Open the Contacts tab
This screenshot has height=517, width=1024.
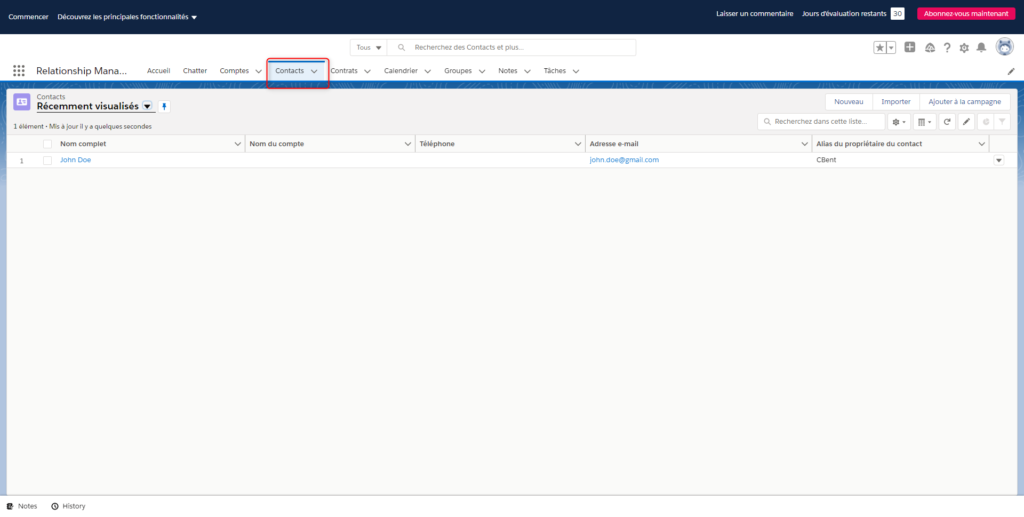tap(289, 70)
